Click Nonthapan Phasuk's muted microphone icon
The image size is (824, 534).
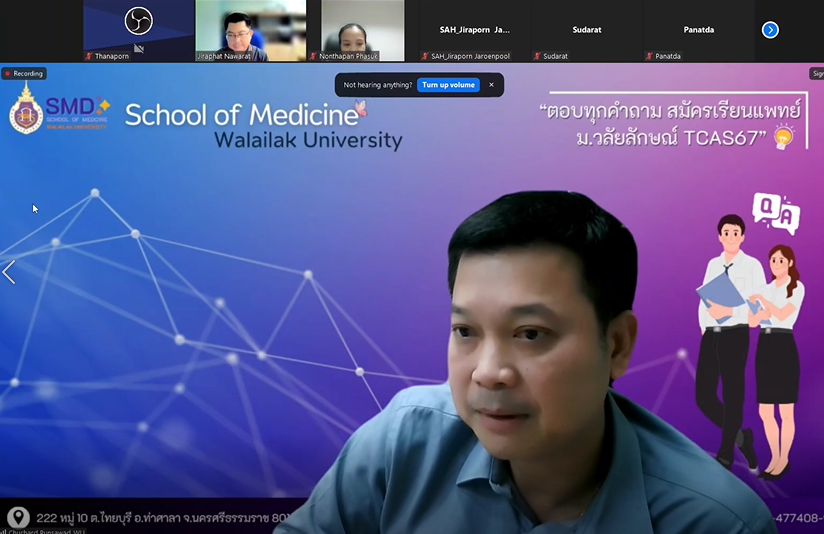pyautogui.click(x=313, y=56)
